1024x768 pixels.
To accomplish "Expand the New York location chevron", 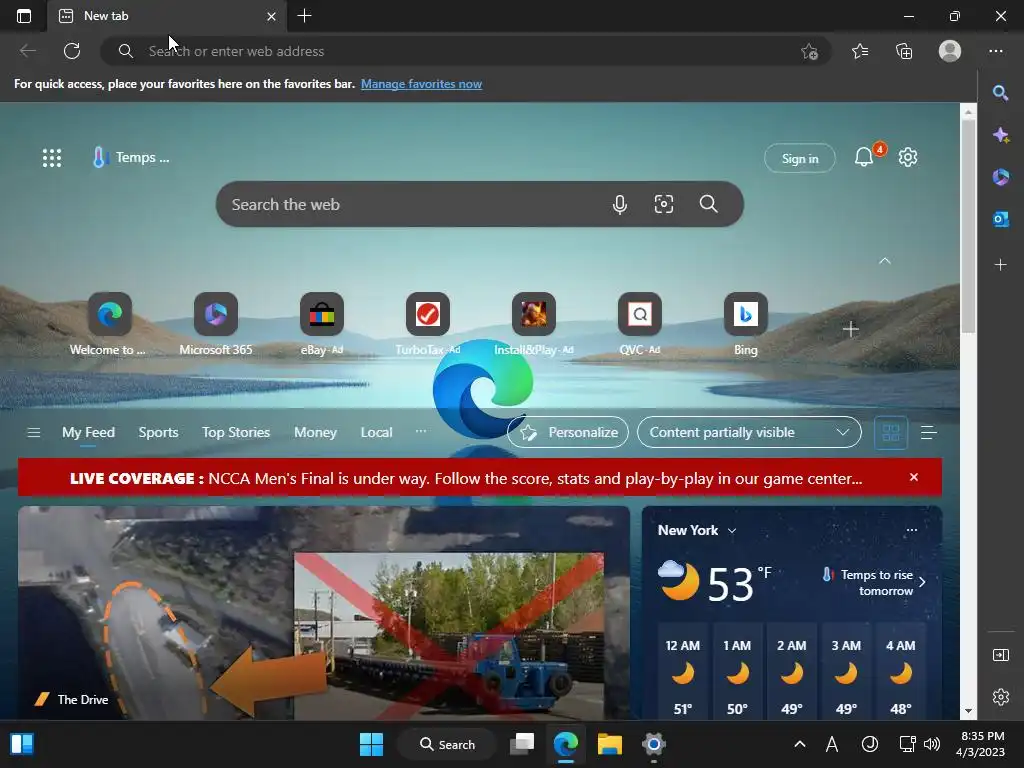I will (x=732, y=531).
